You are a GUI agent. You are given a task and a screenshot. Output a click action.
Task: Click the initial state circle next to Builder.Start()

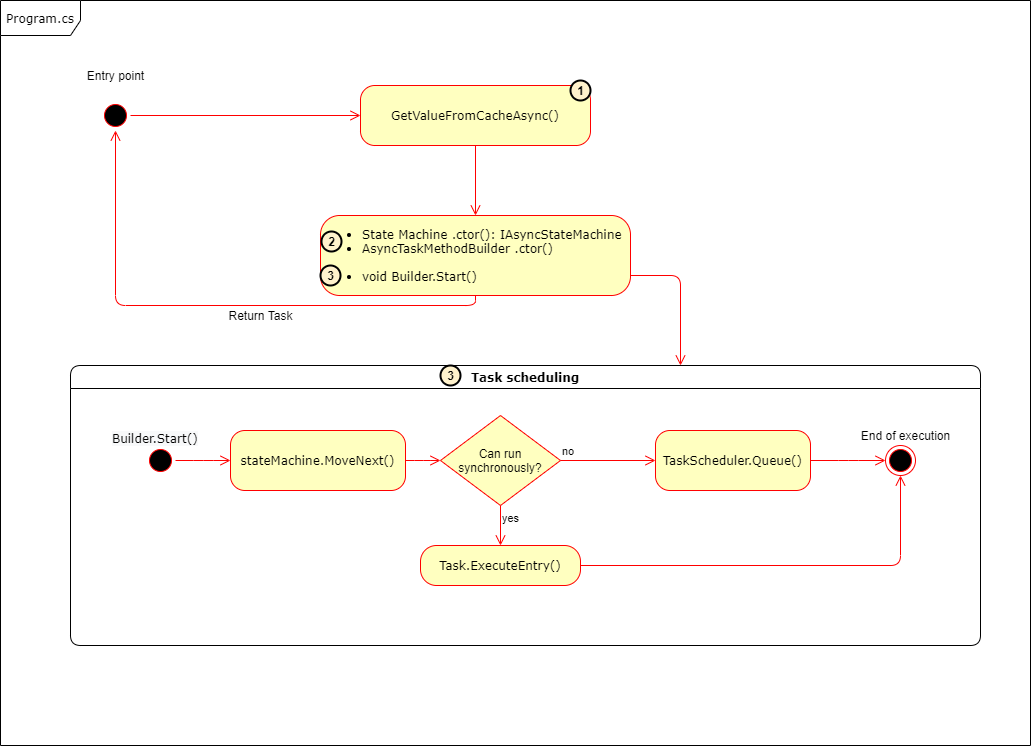tap(160, 460)
